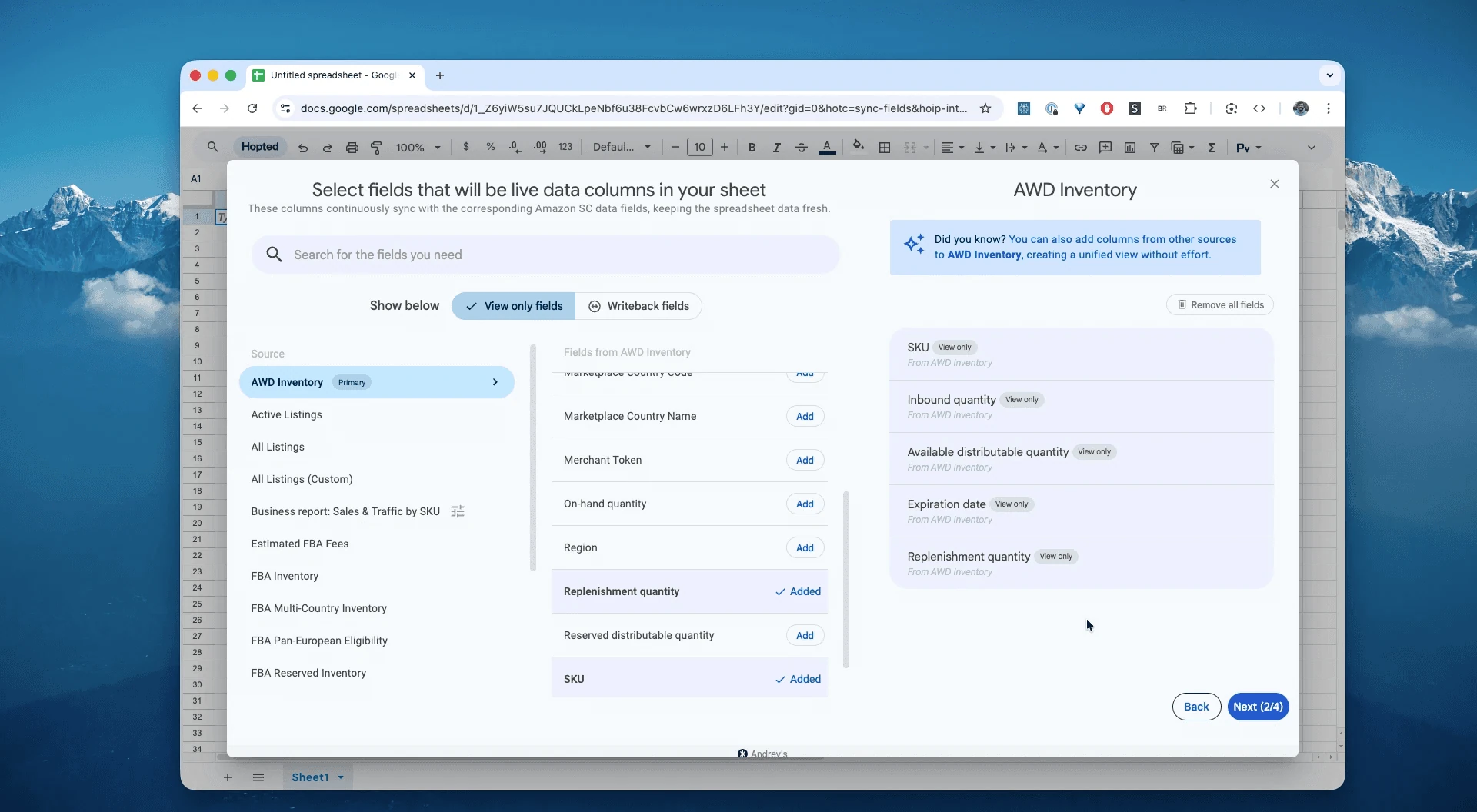1477x812 pixels.
Task: Close the field selection dialog
Action: point(1275,184)
